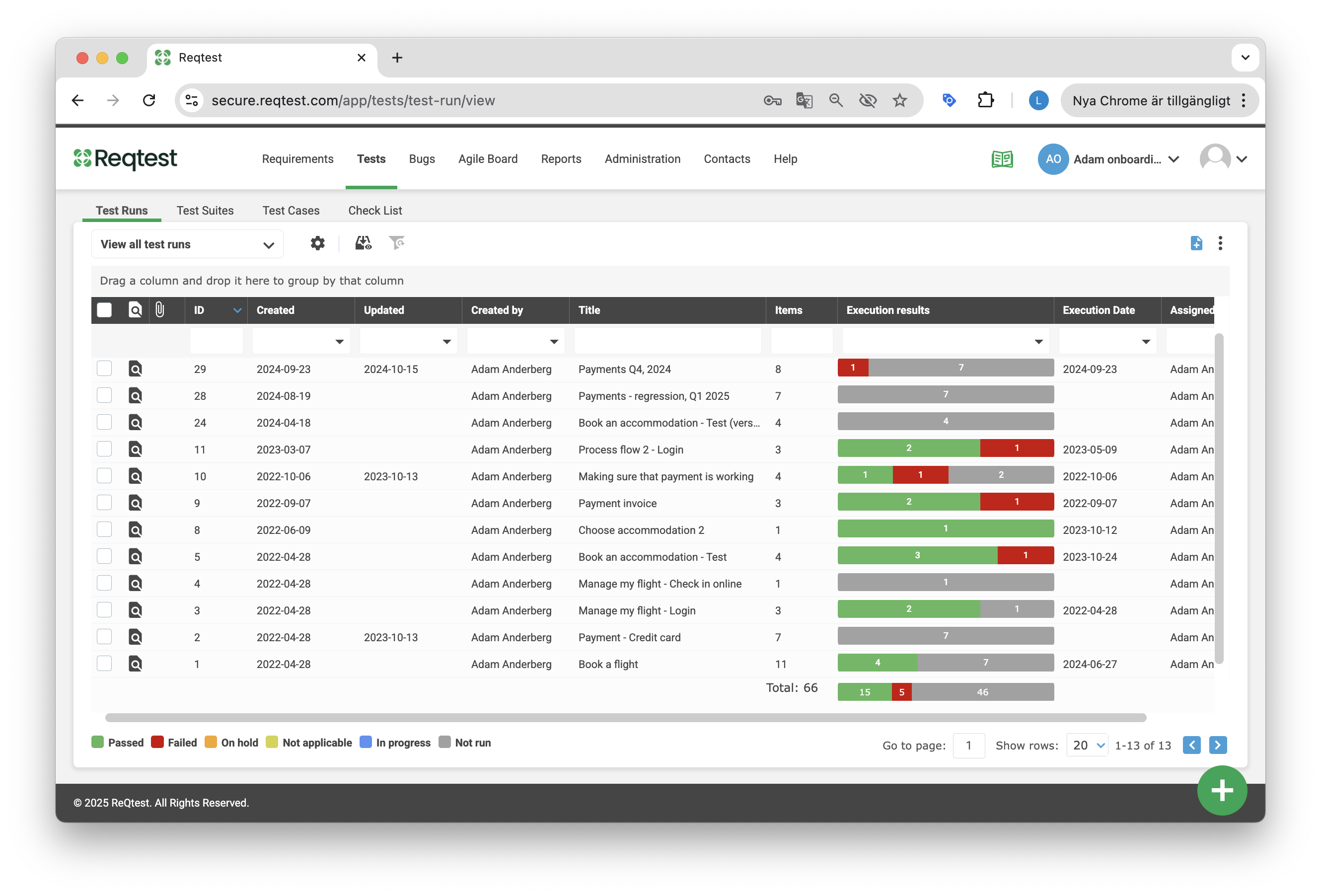Viewport: 1321px width, 896px height.
Task: Select the checkbox for Choose accommodation 2
Action: coord(104,529)
